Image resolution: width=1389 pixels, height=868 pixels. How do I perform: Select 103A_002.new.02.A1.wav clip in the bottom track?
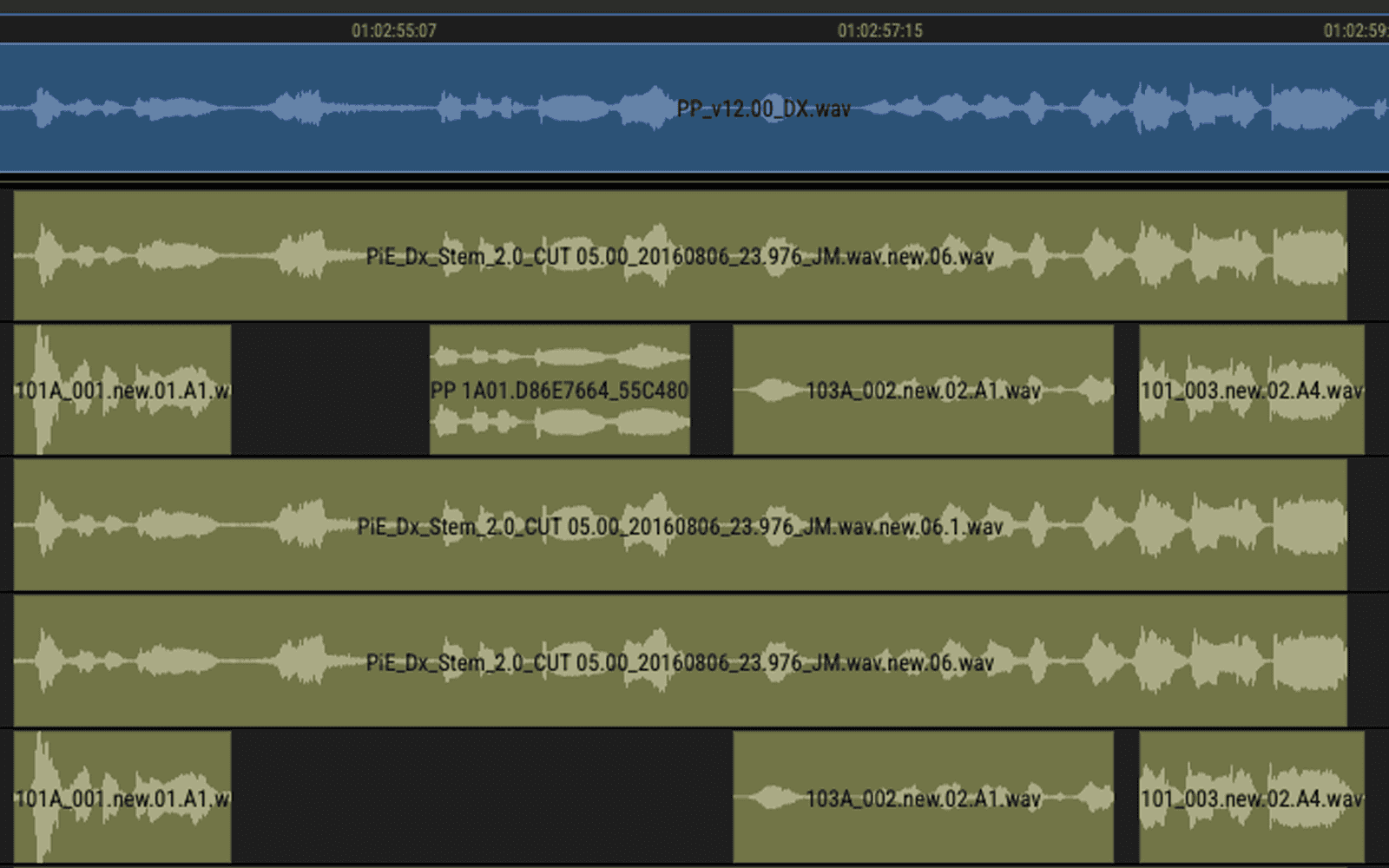(923, 798)
